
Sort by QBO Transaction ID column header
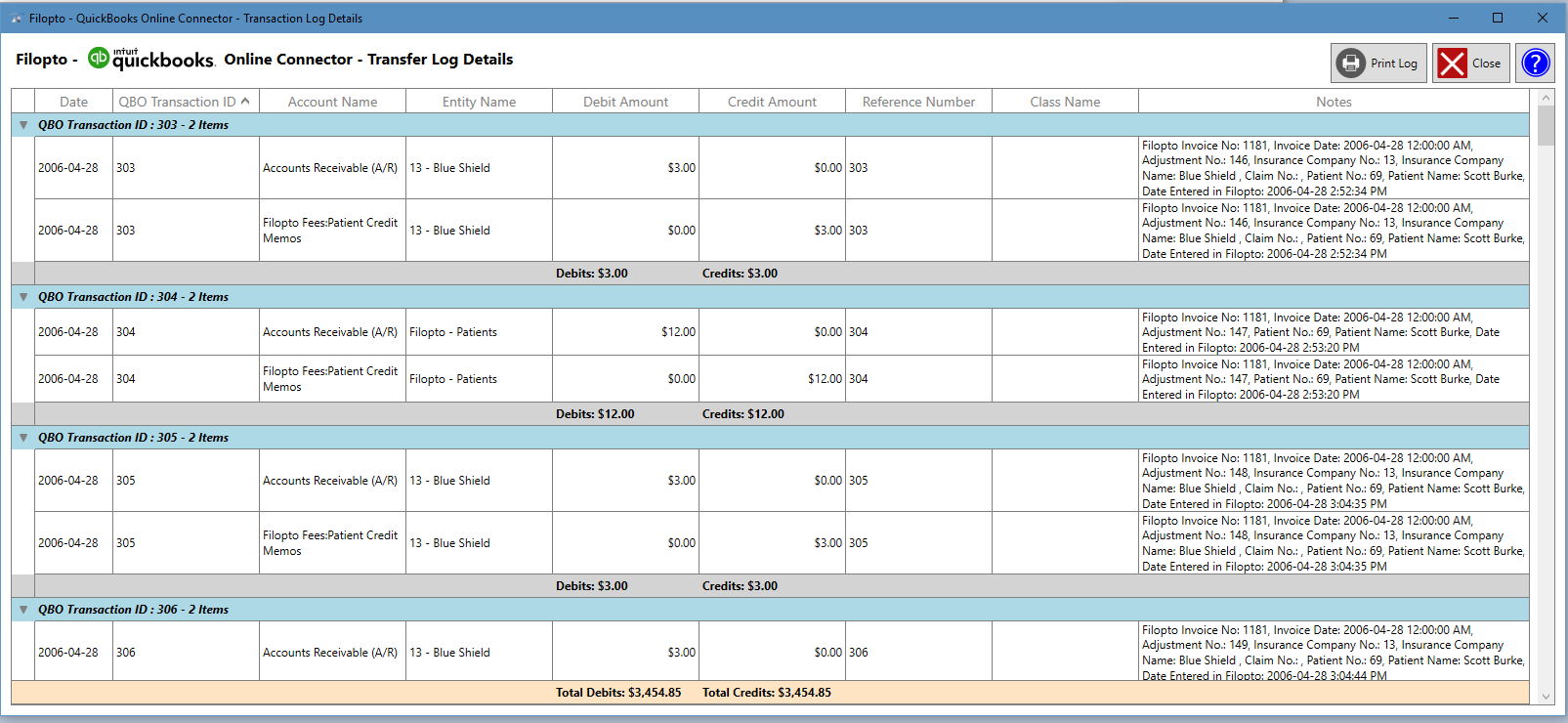coord(186,102)
